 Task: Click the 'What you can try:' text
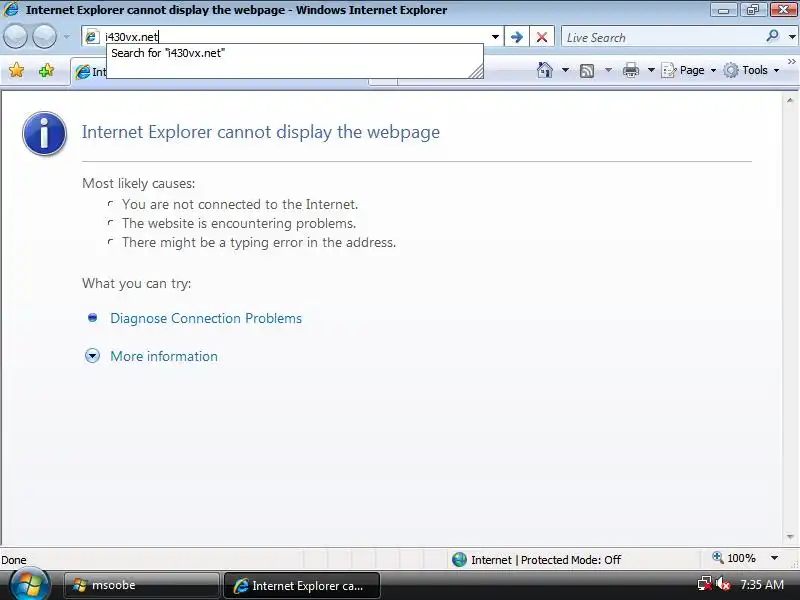pyautogui.click(x=137, y=283)
